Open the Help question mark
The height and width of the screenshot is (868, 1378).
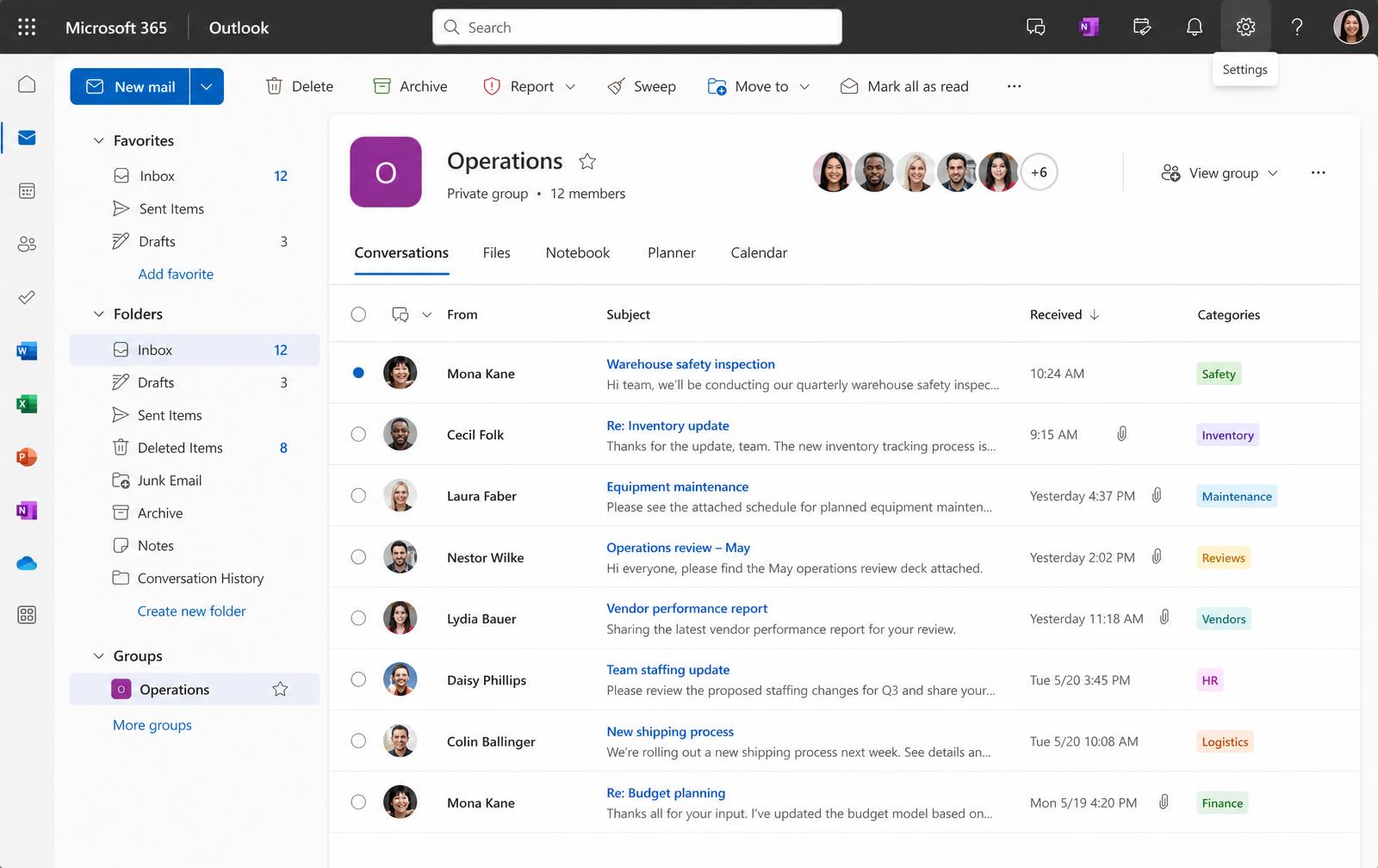1297,27
